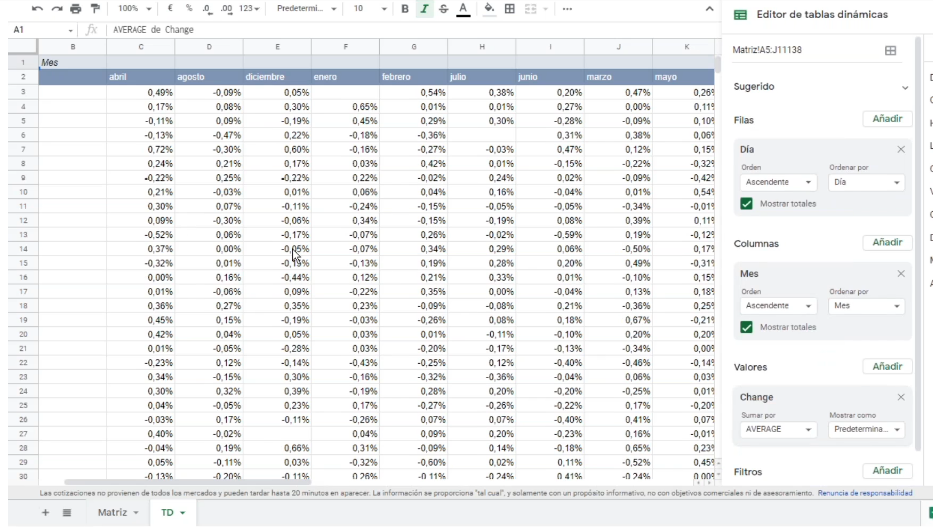The width and height of the screenshot is (933, 527).
Task: Remove the Mes column field
Action: pyautogui.click(x=901, y=274)
